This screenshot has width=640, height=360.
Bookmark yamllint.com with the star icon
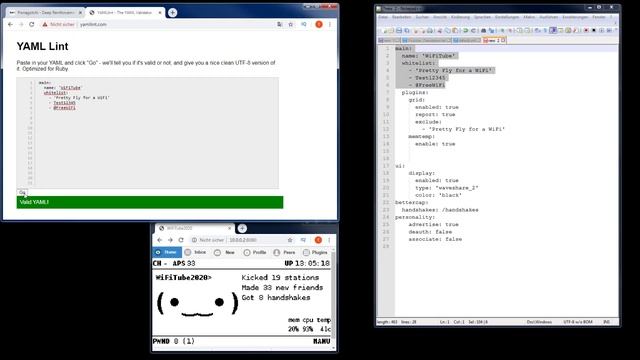(x=291, y=24)
